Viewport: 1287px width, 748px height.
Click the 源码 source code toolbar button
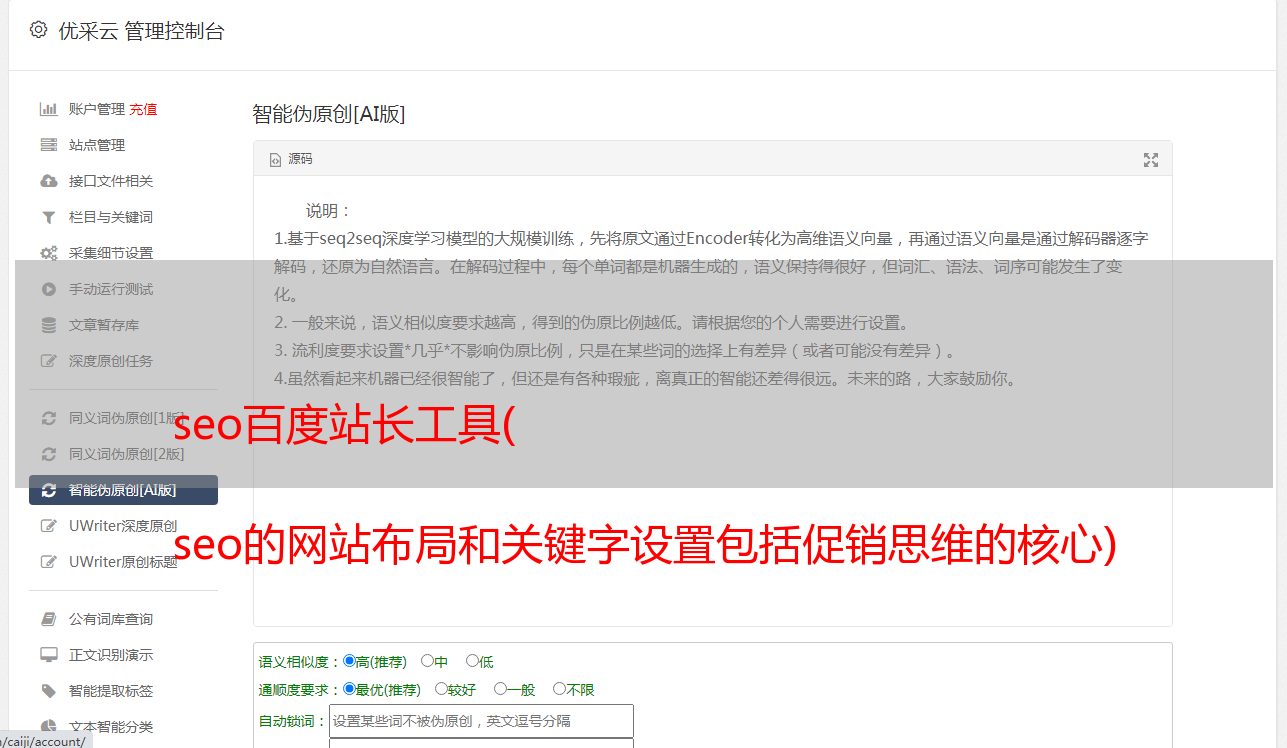[291, 159]
